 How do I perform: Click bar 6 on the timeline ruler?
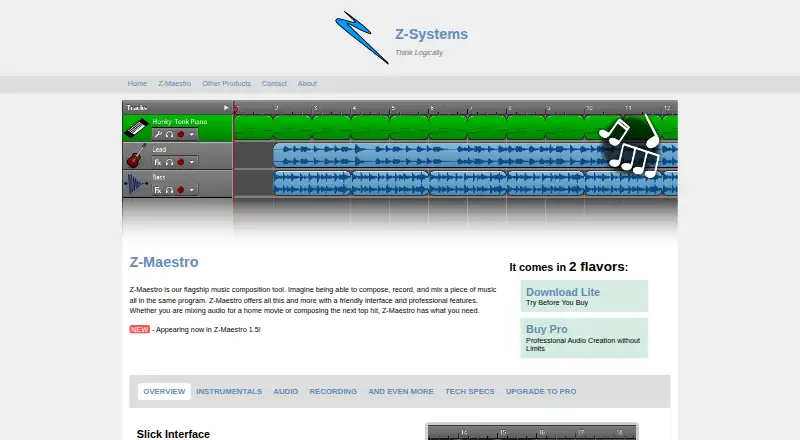point(432,108)
